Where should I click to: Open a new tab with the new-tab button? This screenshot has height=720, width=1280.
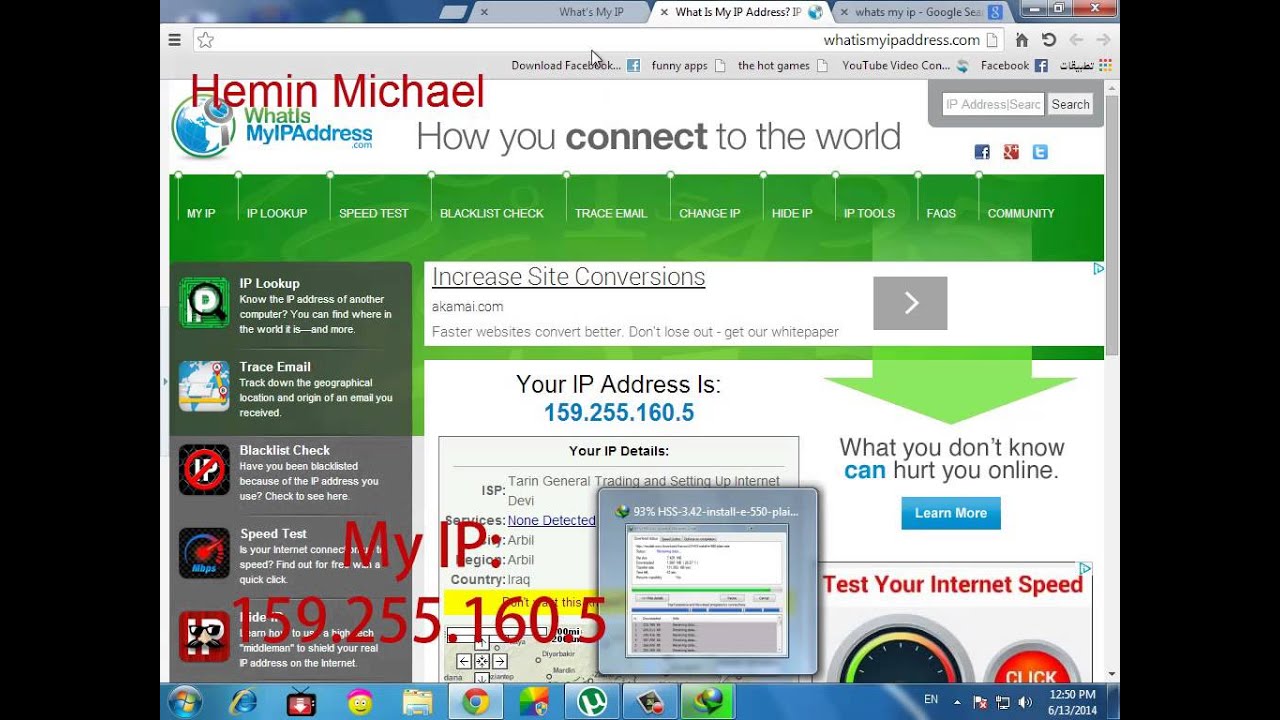(452, 12)
